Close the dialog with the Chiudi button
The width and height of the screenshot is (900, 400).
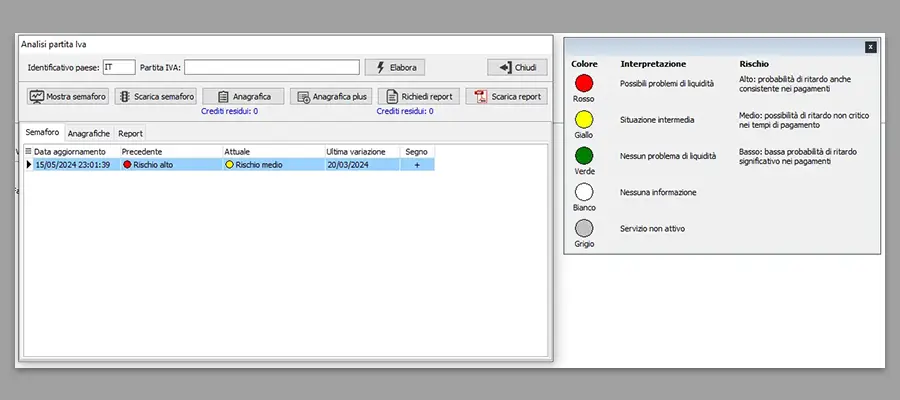pyautogui.click(x=517, y=68)
